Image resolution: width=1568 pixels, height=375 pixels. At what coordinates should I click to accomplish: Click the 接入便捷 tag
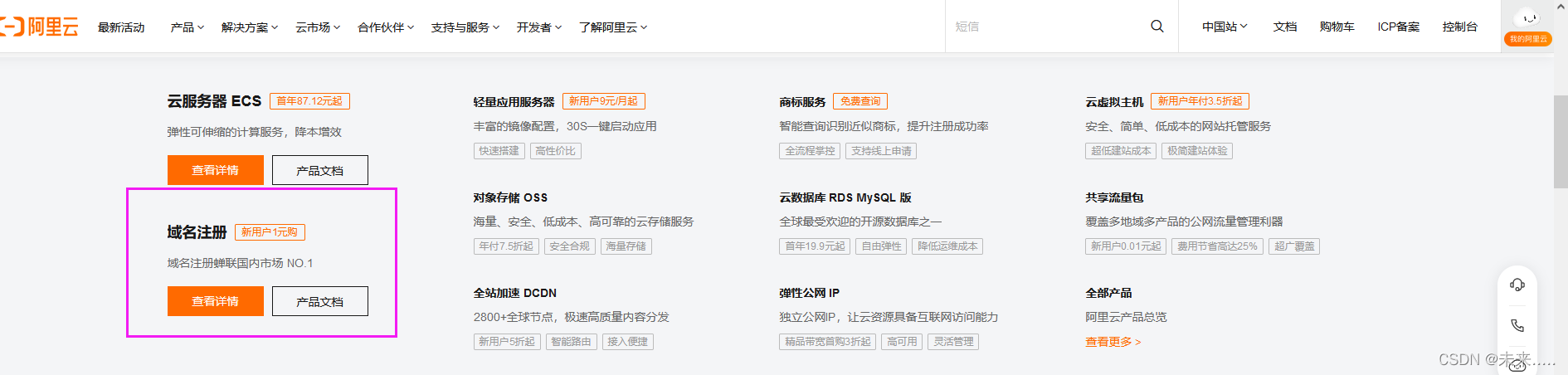pyautogui.click(x=627, y=342)
